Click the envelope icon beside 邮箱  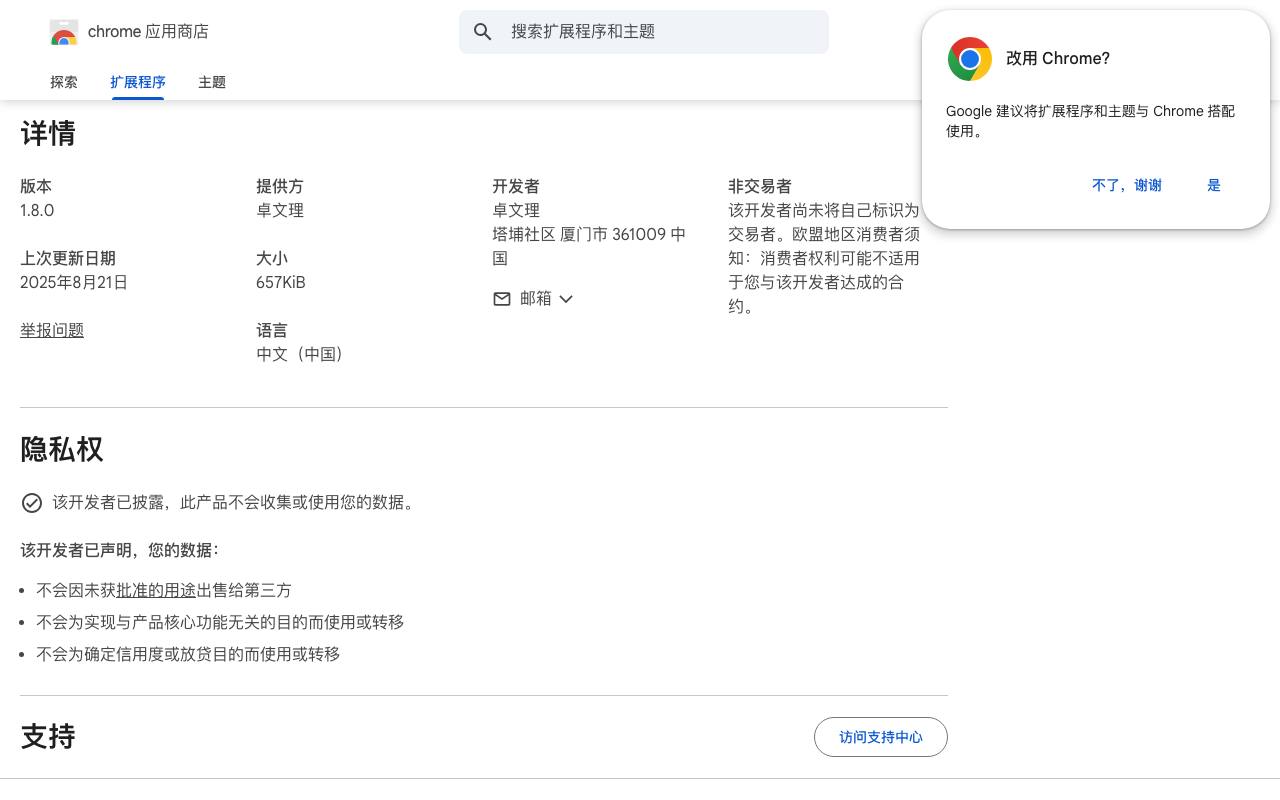[x=502, y=299]
